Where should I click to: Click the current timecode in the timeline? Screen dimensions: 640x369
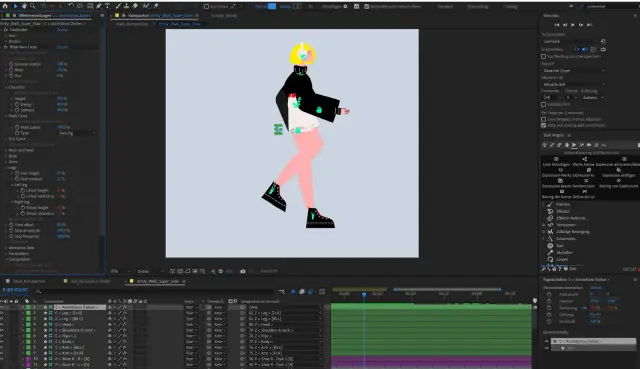(16, 290)
